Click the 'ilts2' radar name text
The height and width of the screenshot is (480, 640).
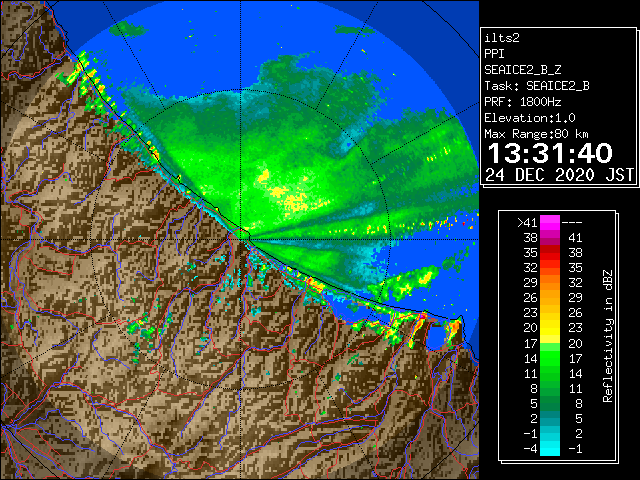pos(502,38)
